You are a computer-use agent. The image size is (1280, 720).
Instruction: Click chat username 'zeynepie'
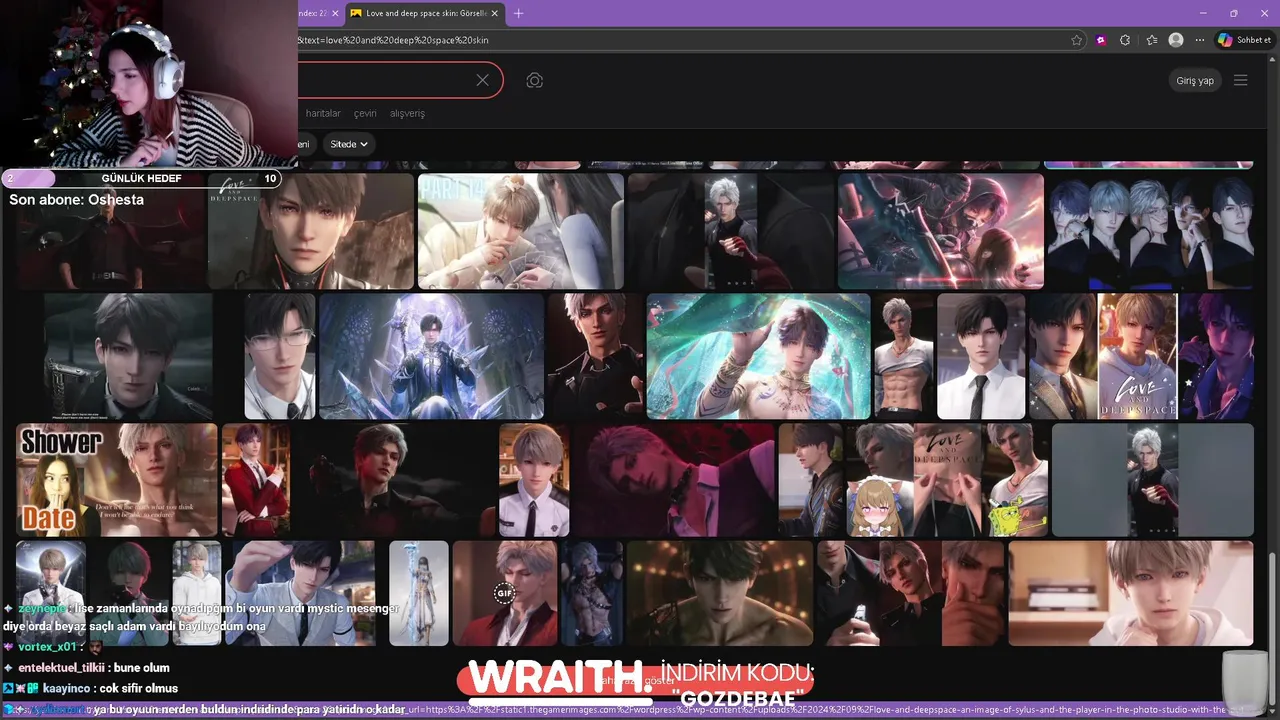[42, 608]
